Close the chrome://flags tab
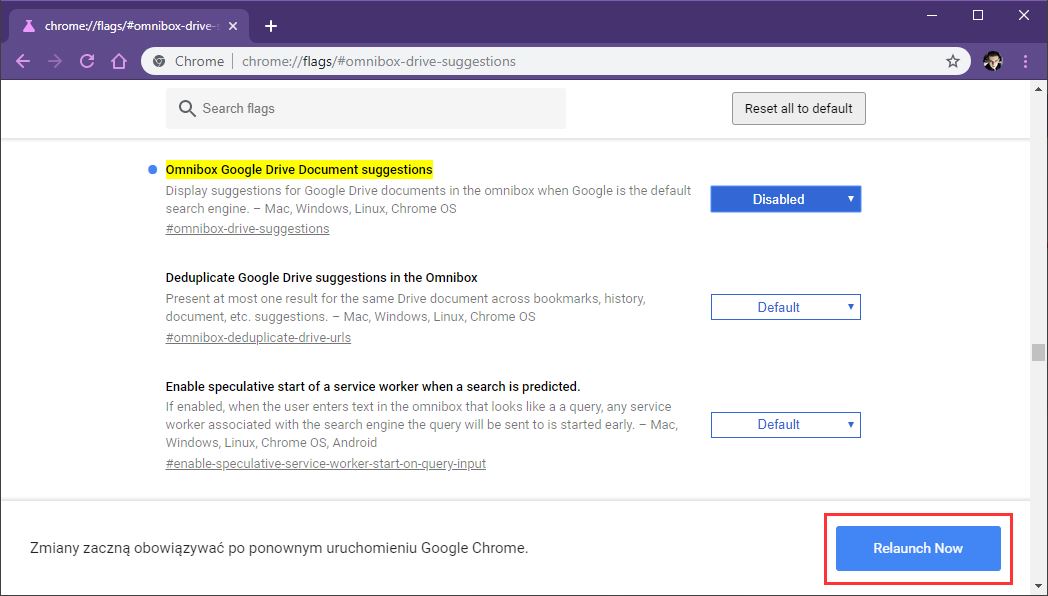 click(233, 26)
